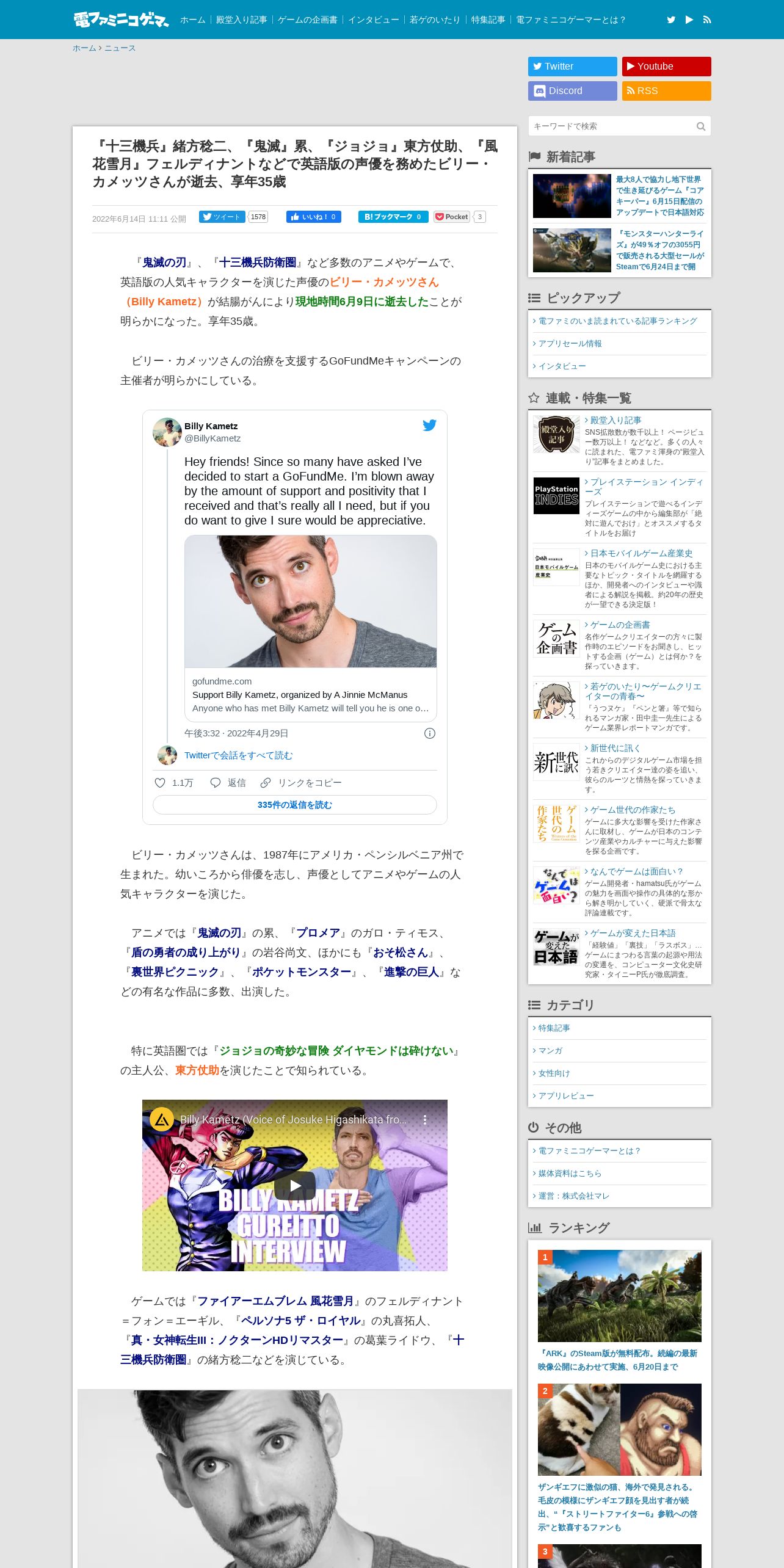This screenshot has width=784, height=1568.
Task: Click the リンクをコピー link icon
Action: (265, 783)
